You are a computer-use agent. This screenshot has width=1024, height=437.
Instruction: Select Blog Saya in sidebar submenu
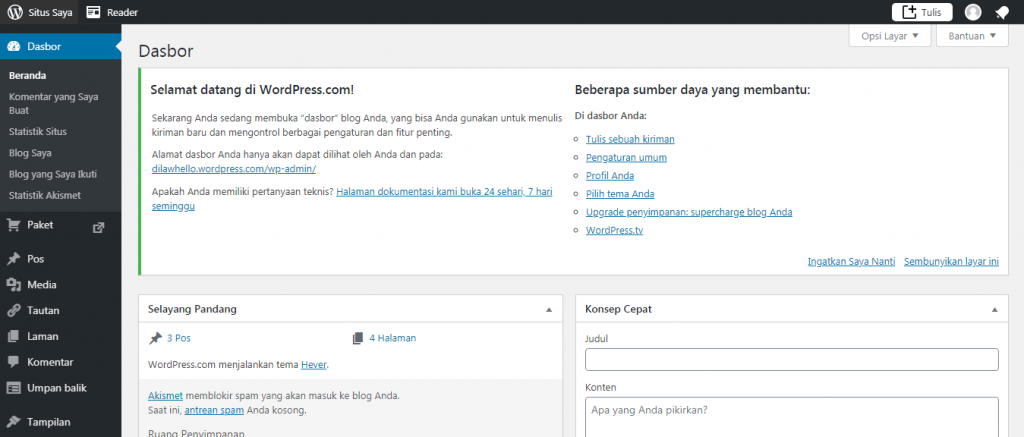pos(30,153)
